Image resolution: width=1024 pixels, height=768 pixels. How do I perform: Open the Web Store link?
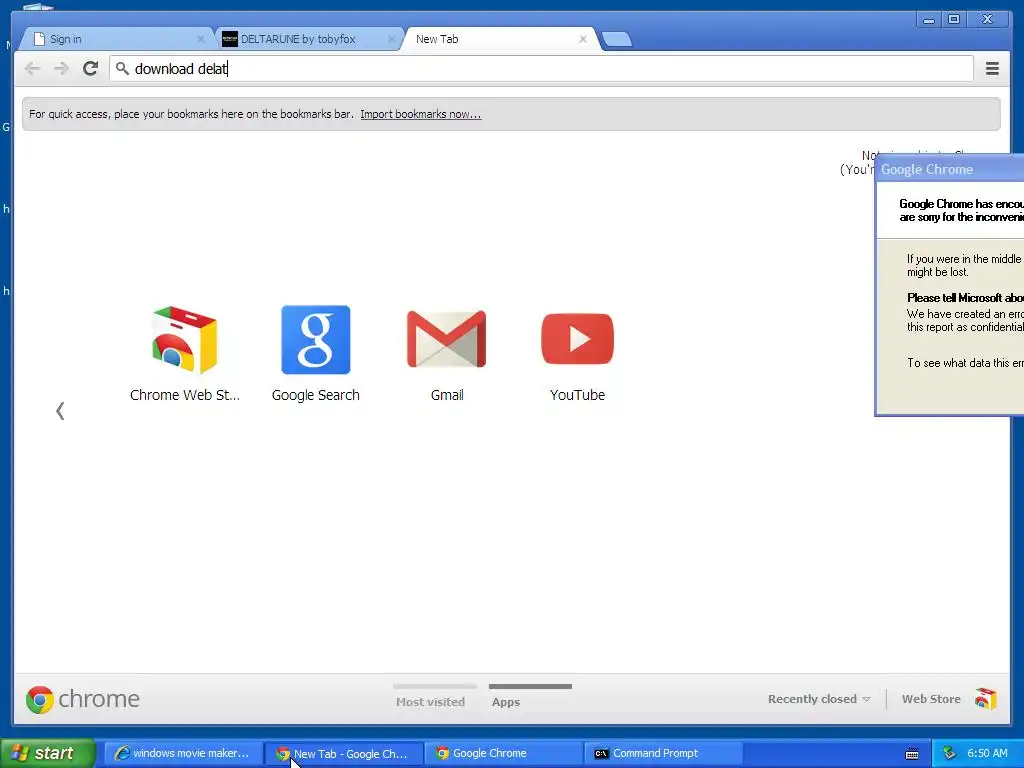click(931, 699)
